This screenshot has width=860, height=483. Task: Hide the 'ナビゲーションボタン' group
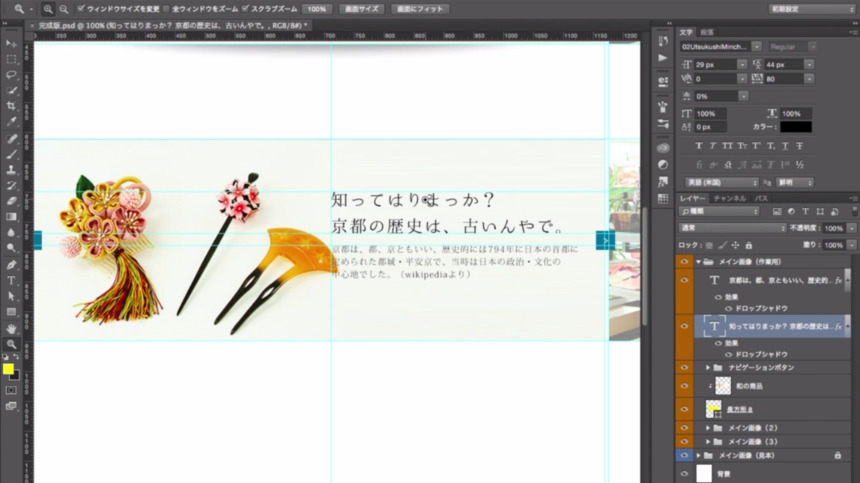click(x=684, y=368)
